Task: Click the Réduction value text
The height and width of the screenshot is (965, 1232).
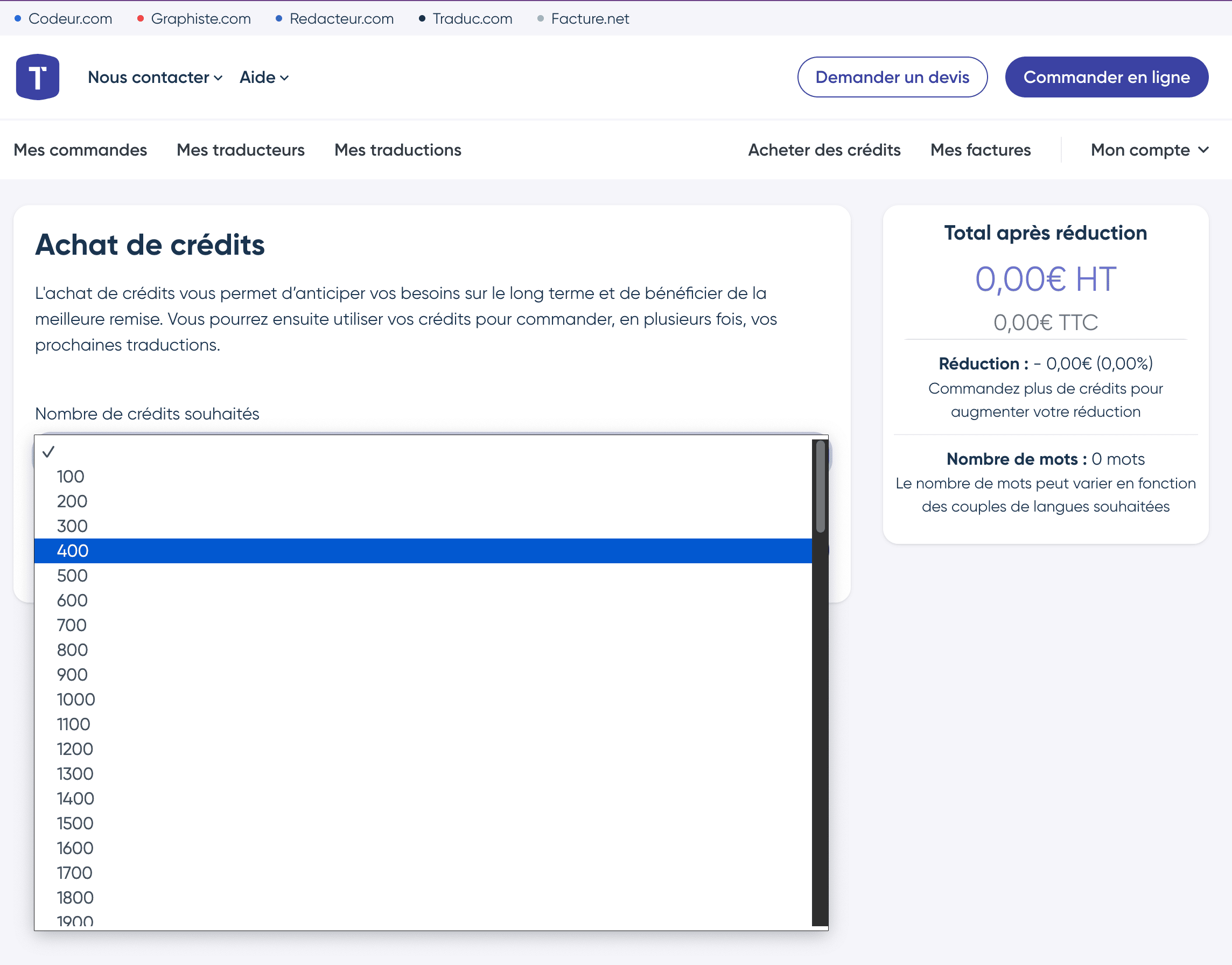Action: tap(1099, 364)
